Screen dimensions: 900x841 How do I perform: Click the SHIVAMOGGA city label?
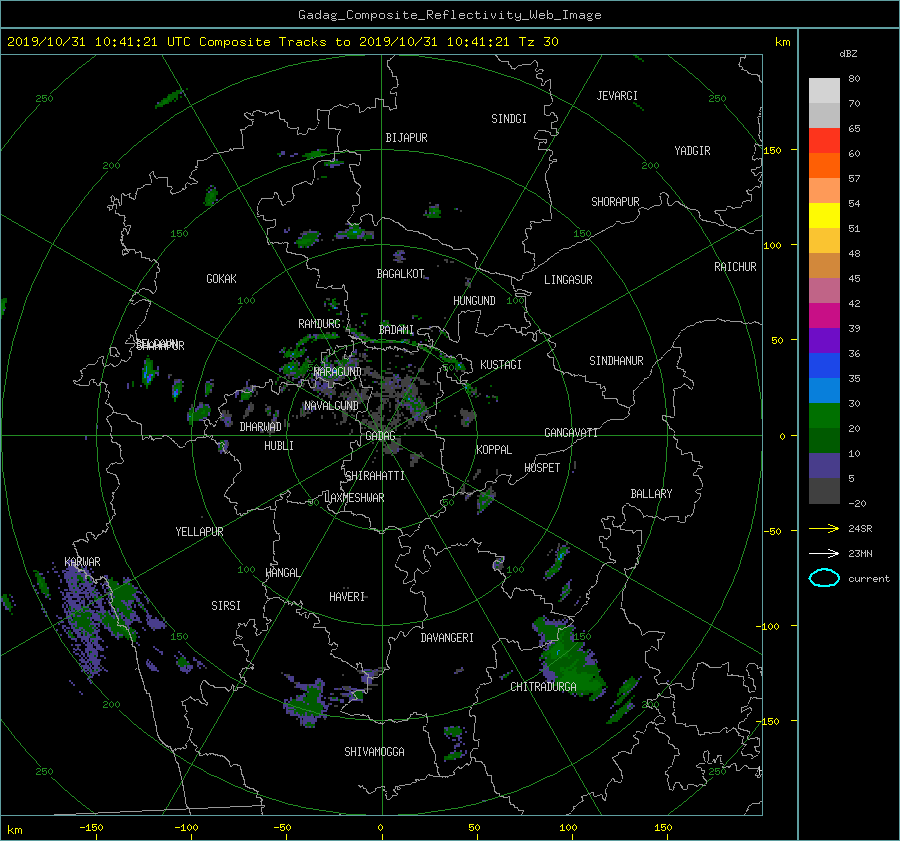(x=374, y=751)
